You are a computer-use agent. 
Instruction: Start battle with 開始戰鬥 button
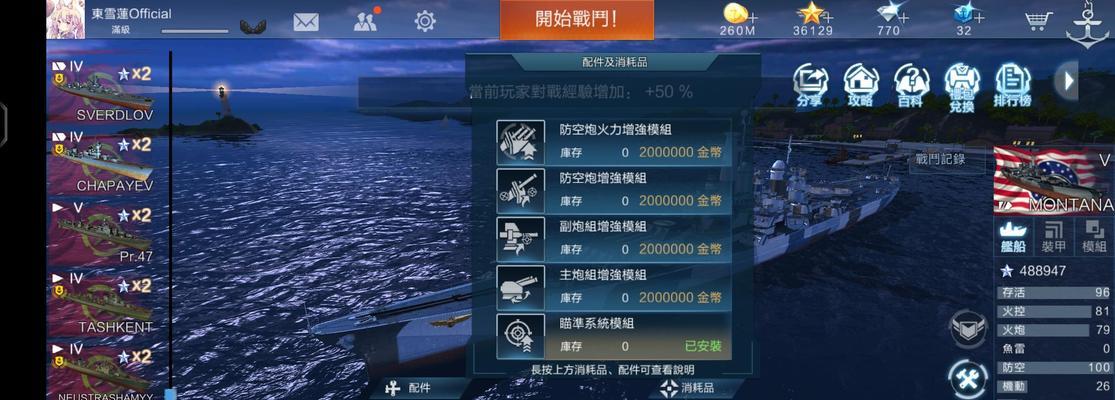[577, 19]
